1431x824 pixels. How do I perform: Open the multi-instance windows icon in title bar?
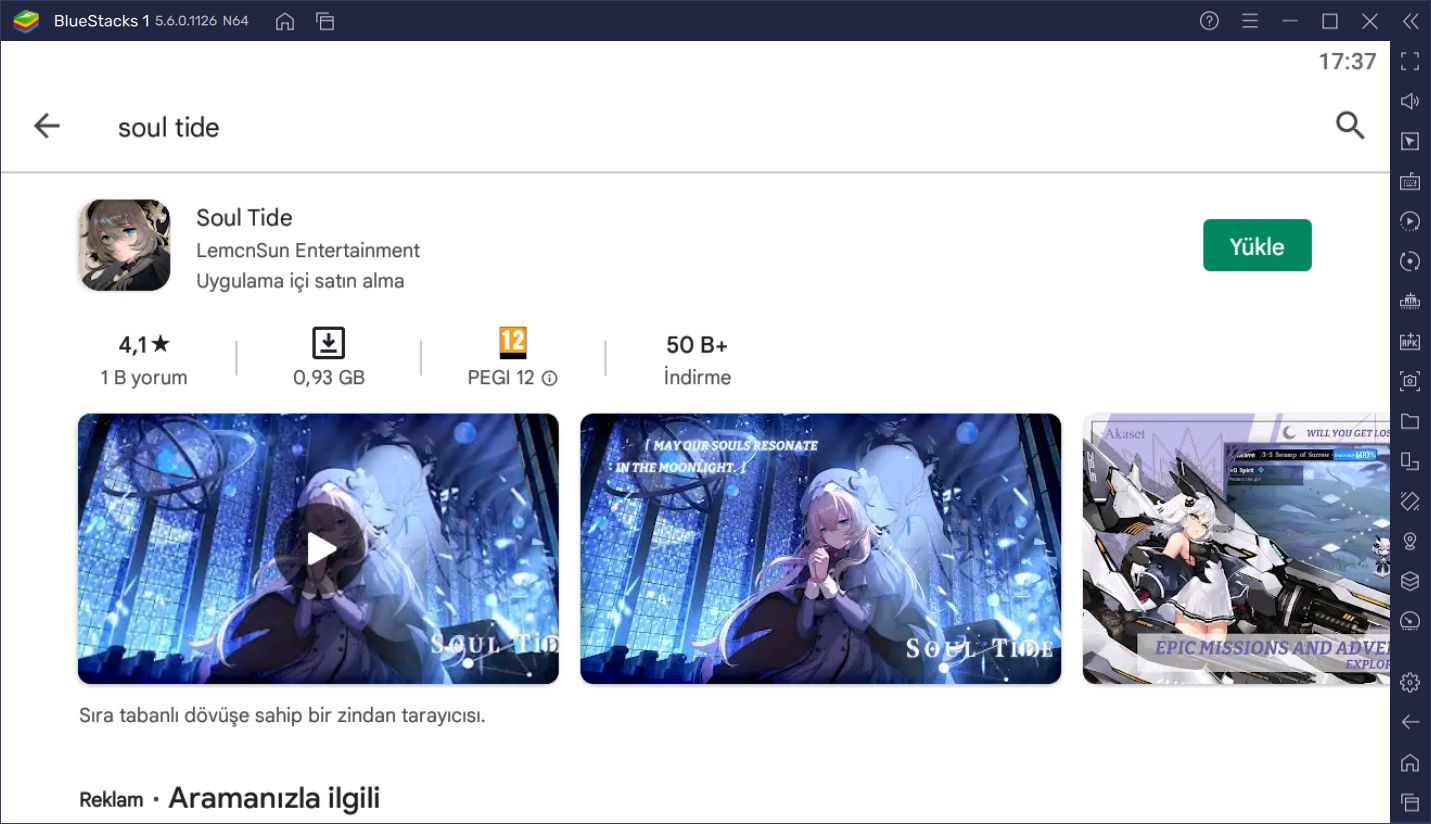pyautogui.click(x=325, y=21)
